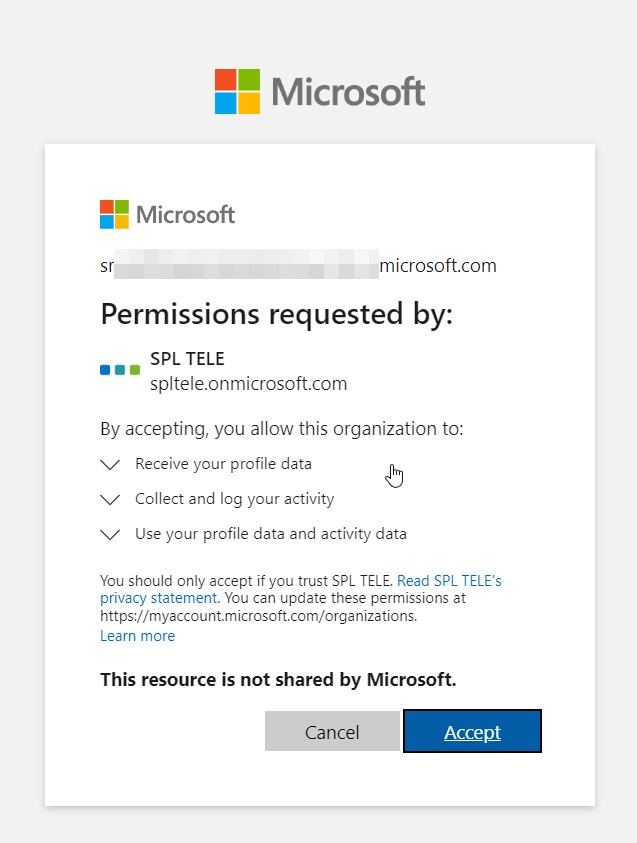Click the Permissions requested by heading

point(276,314)
